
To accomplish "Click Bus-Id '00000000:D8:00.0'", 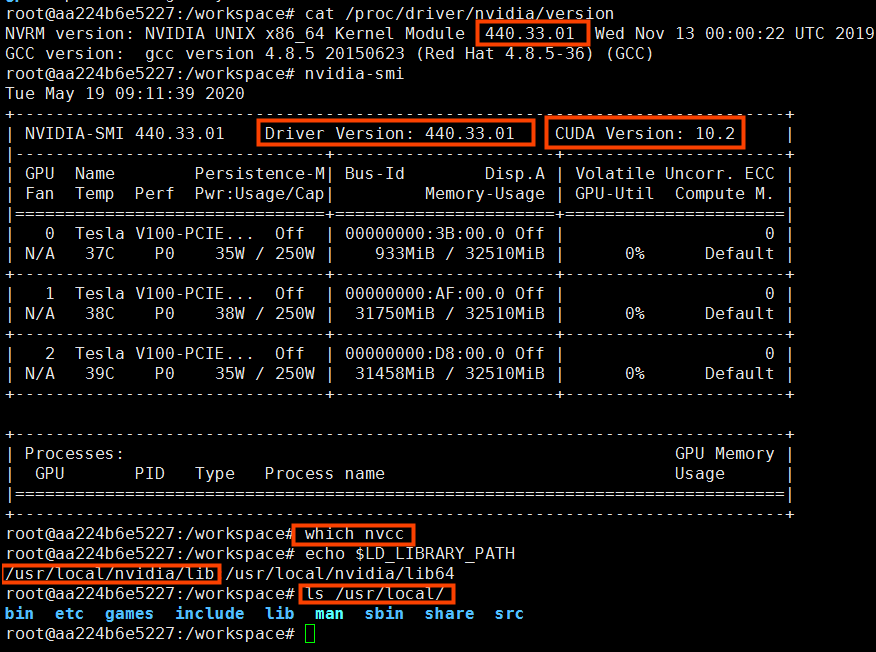I will pyautogui.click(x=425, y=353).
